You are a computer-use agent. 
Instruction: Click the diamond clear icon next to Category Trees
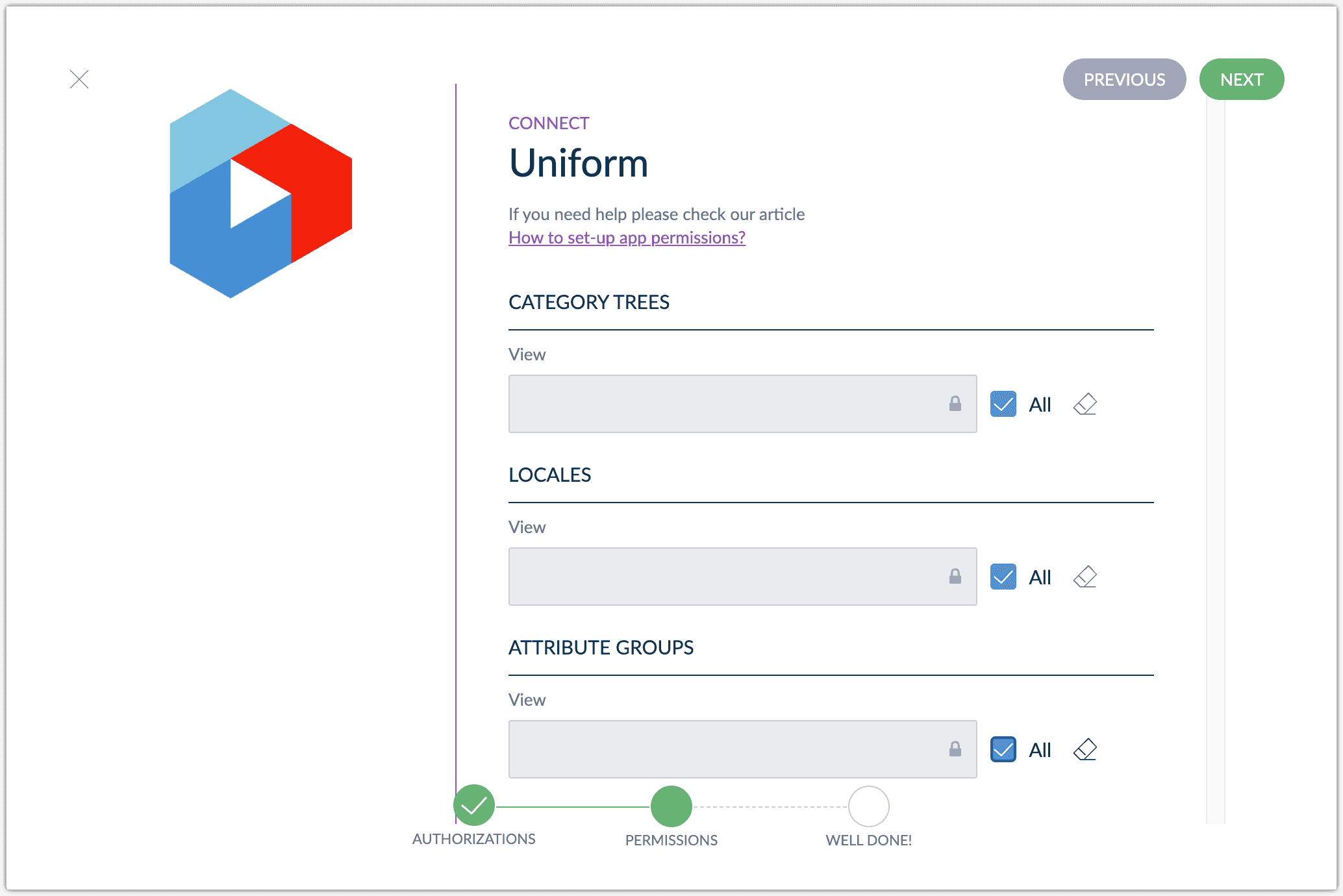(1085, 404)
